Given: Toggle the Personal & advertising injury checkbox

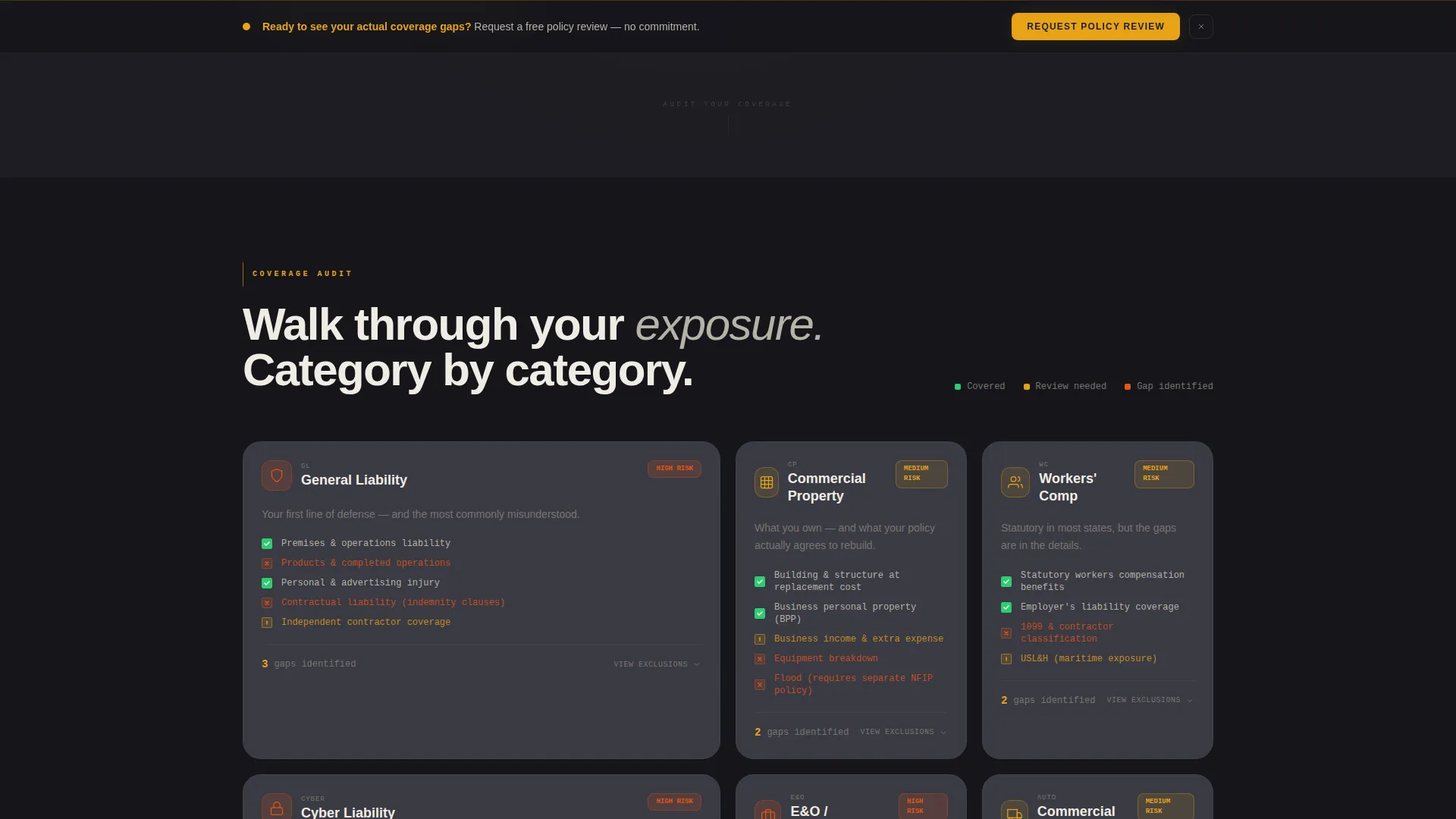Looking at the screenshot, I should pos(267,583).
